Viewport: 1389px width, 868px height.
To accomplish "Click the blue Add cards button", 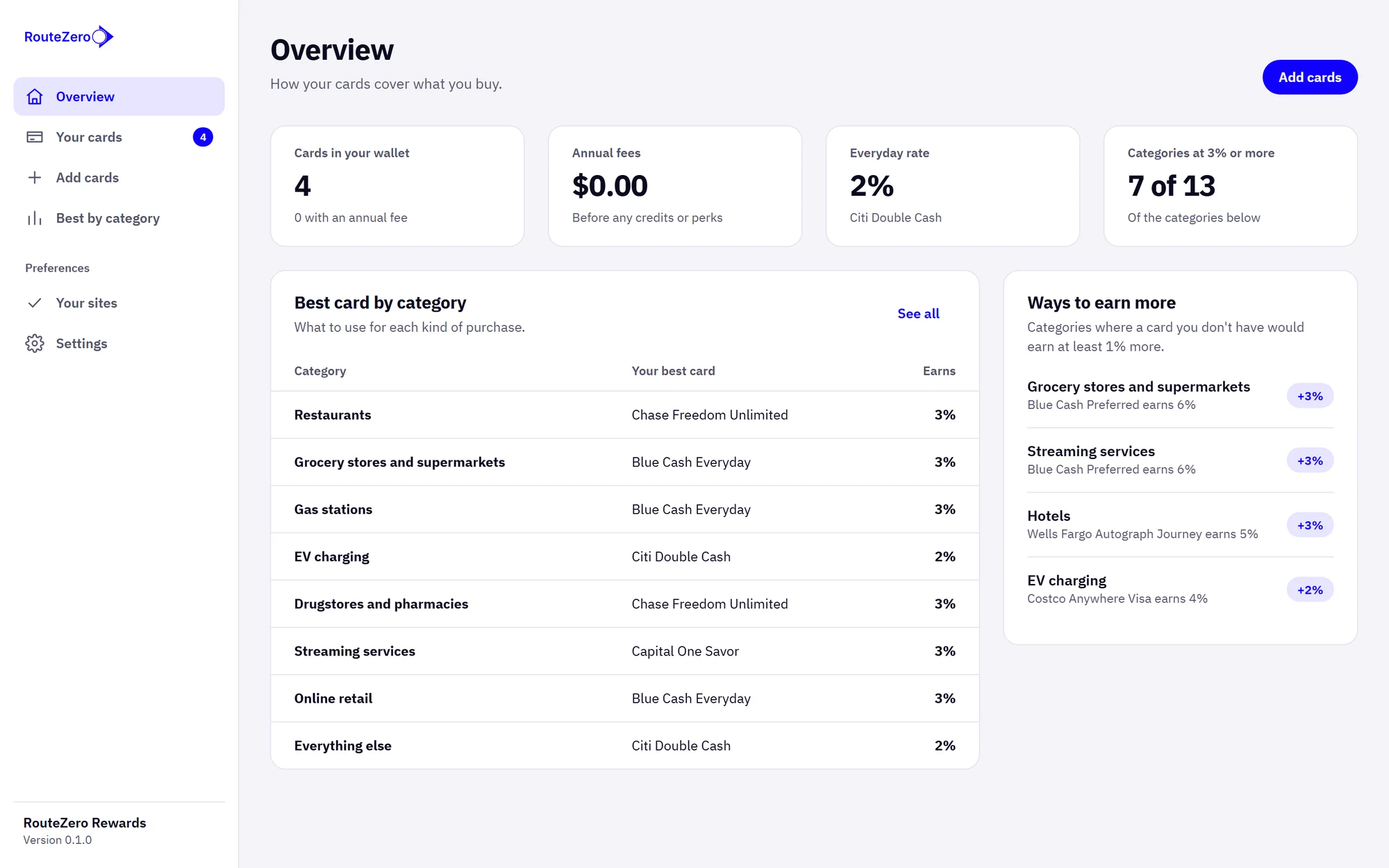I will (x=1310, y=77).
